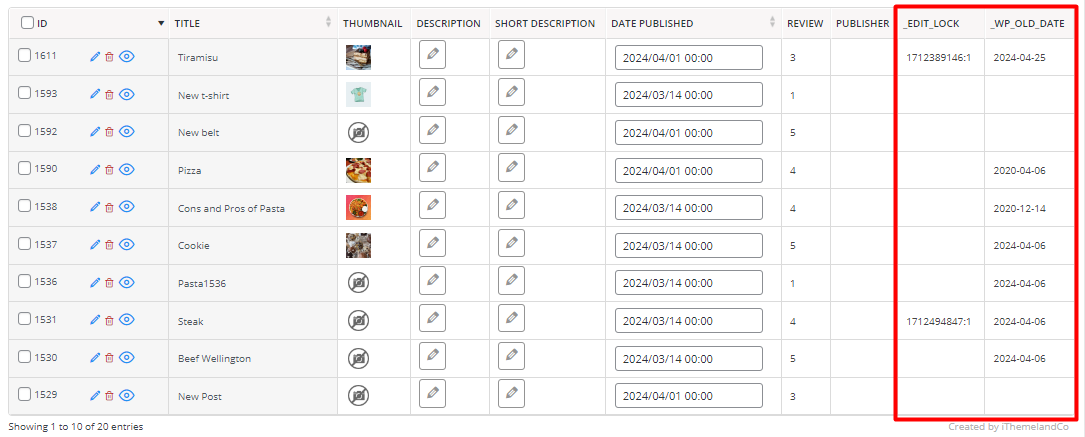Click the eye icon for New Post row
Viewport: 1085px width, 437px height.
pyautogui.click(x=126, y=395)
